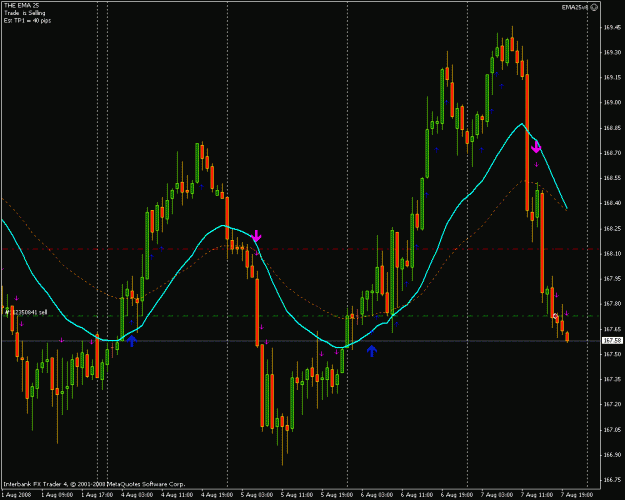The height and width of the screenshot is (500, 625).
Task: Click the '7 Aug 11:00' time axis label
Action: 537,495
